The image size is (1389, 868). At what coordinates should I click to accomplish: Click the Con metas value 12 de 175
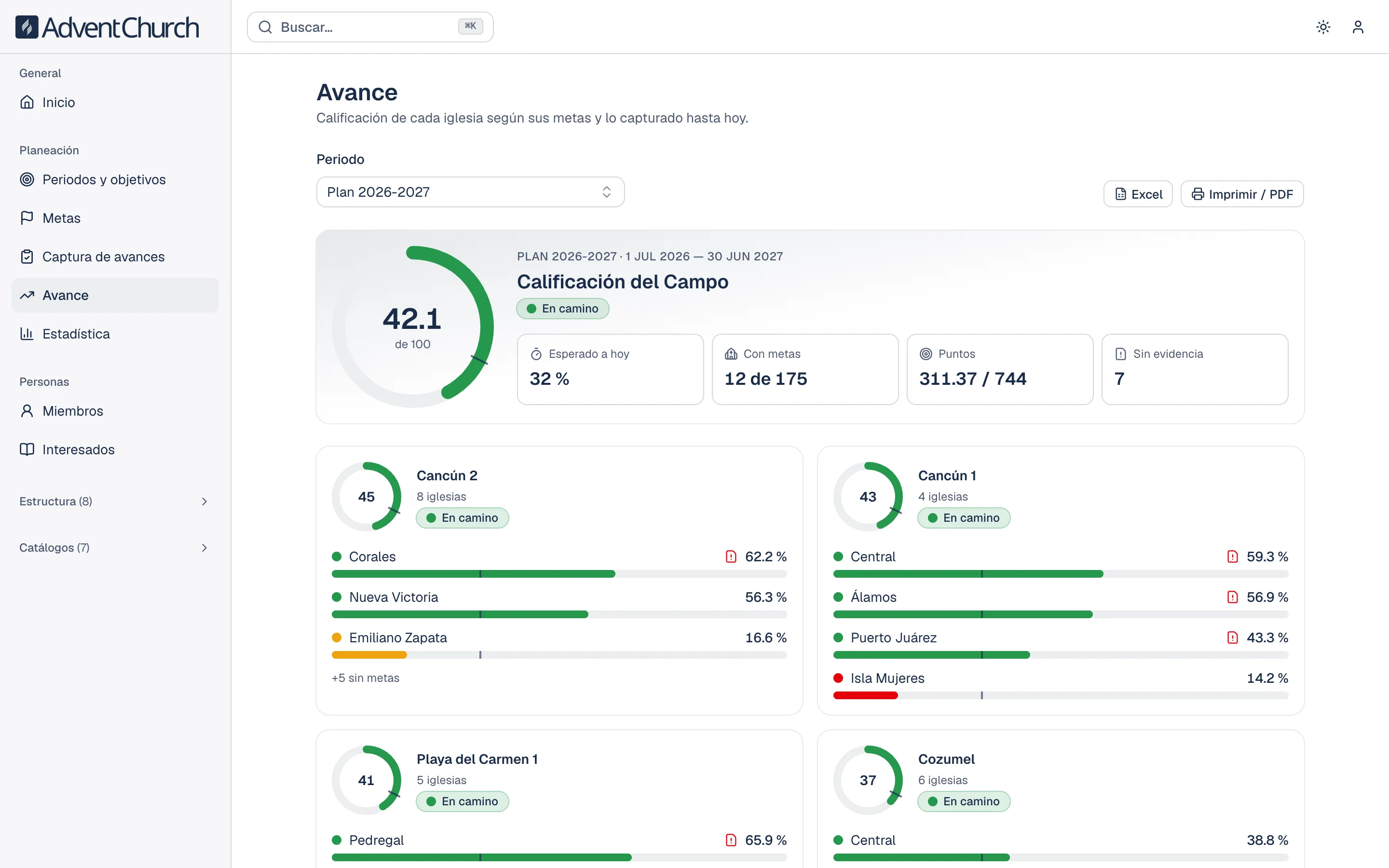tap(766, 379)
